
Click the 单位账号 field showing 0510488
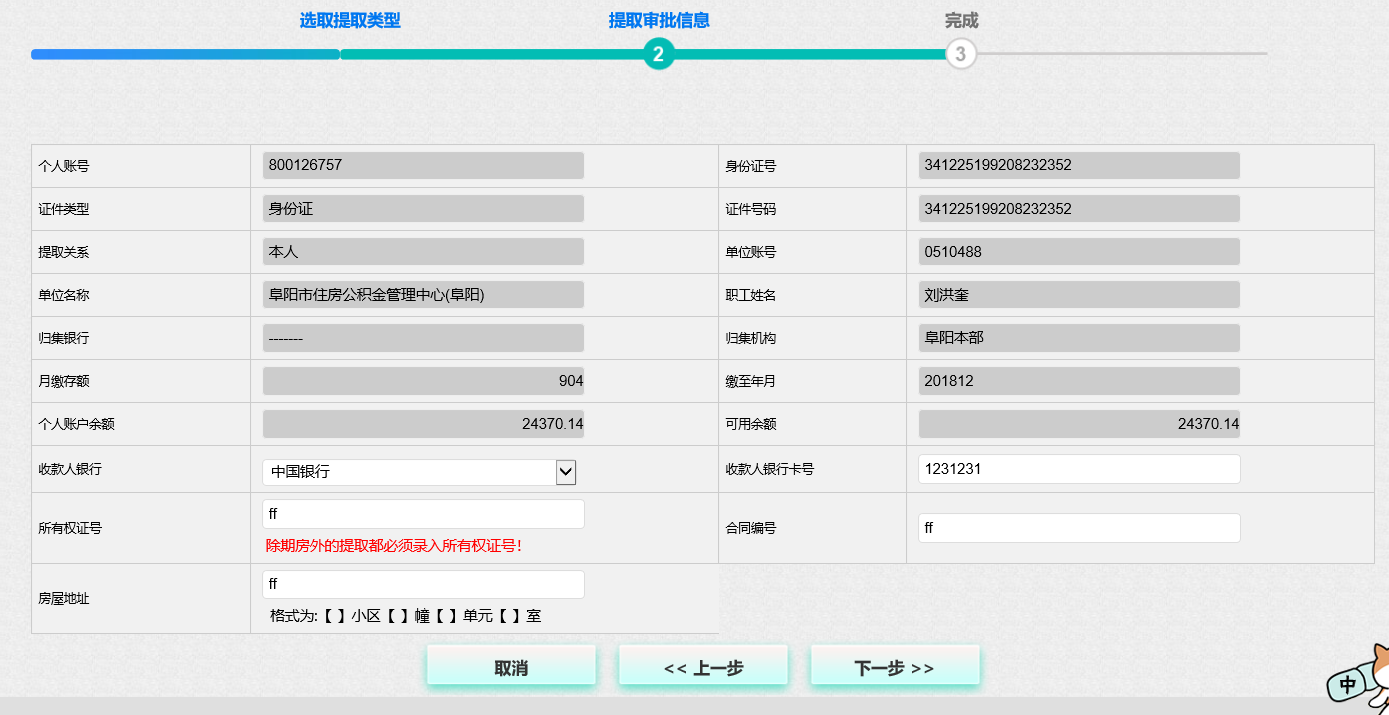(x=1079, y=252)
